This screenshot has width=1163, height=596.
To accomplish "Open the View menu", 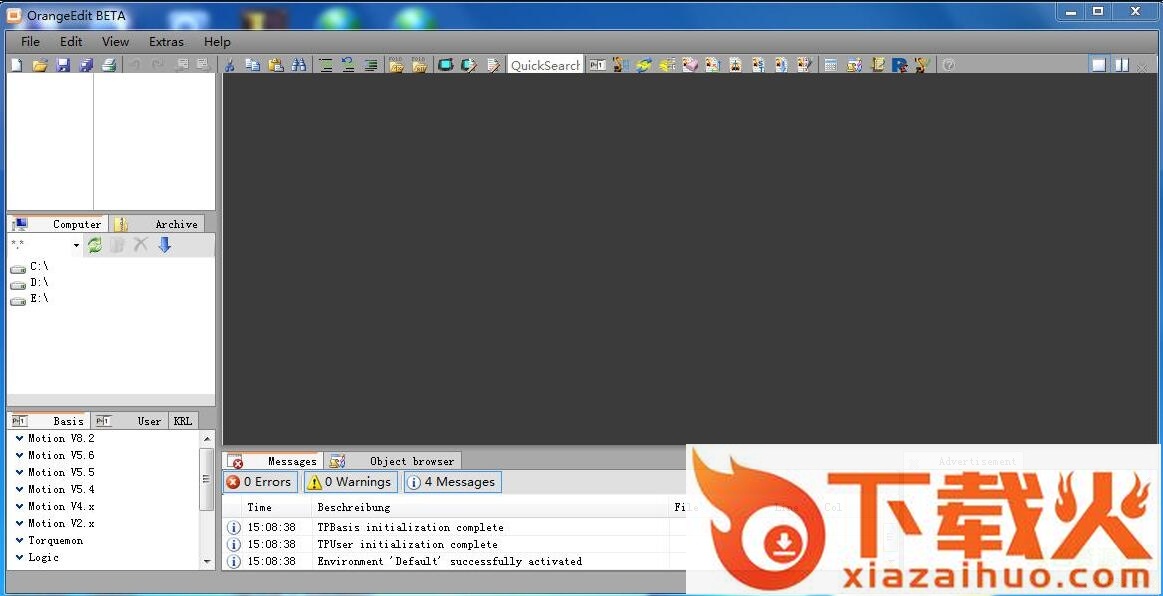I will tap(115, 42).
